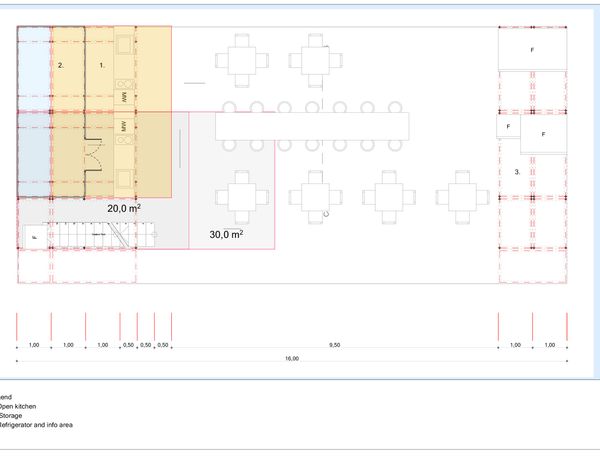This screenshot has height=460, width=600.
Task: Click the Refrigerator and info area legend entry
Action: coord(35,426)
